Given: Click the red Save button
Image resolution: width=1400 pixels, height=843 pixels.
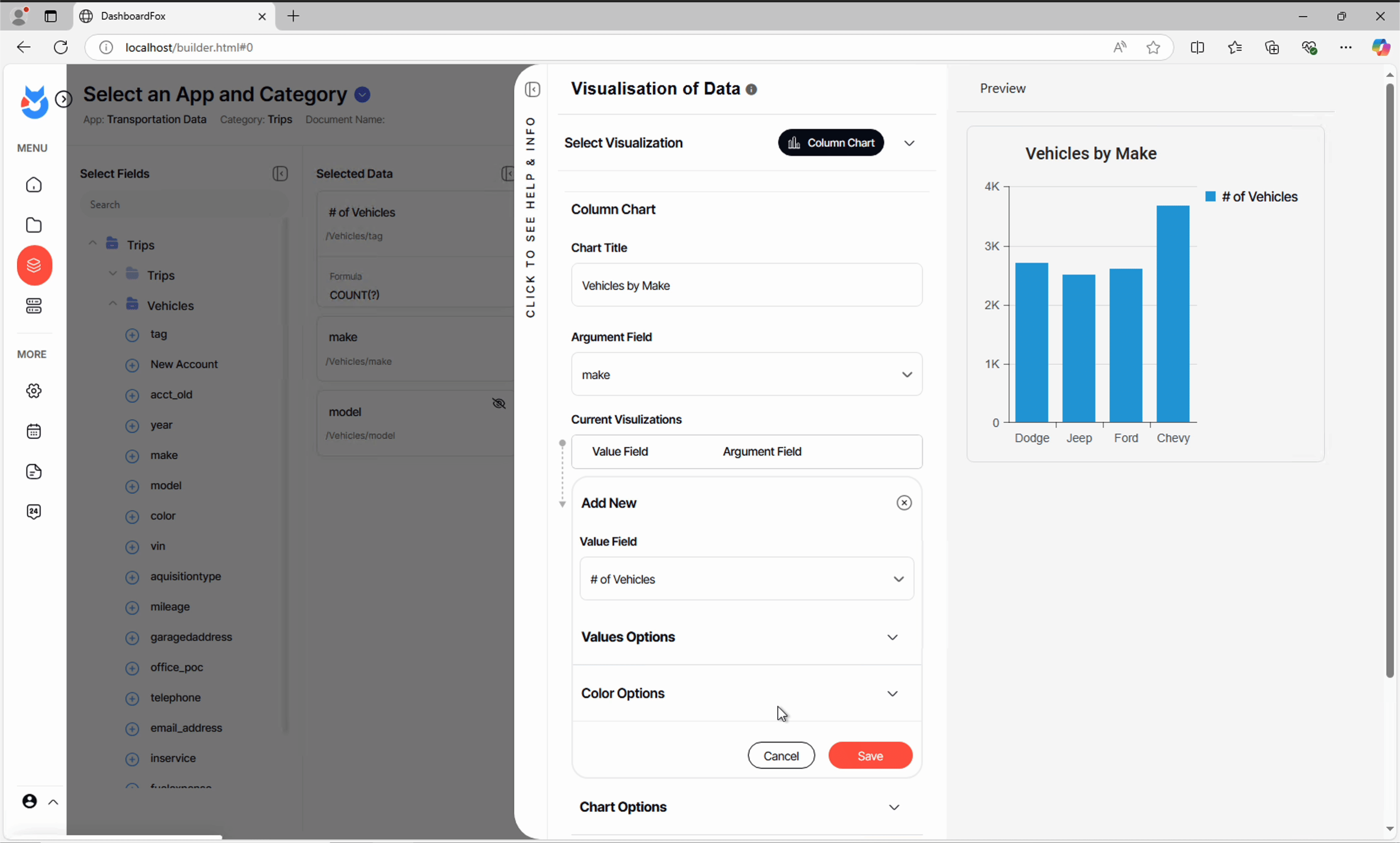Looking at the screenshot, I should 870,756.
